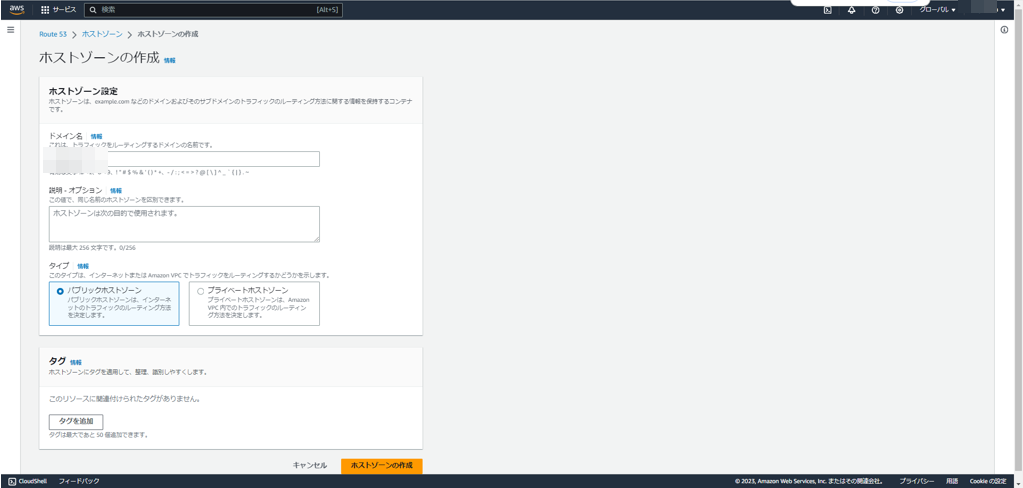Viewport: 1023px width, 488px height.
Task: Open the info panel icon at right
Action: click(1005, 30)
